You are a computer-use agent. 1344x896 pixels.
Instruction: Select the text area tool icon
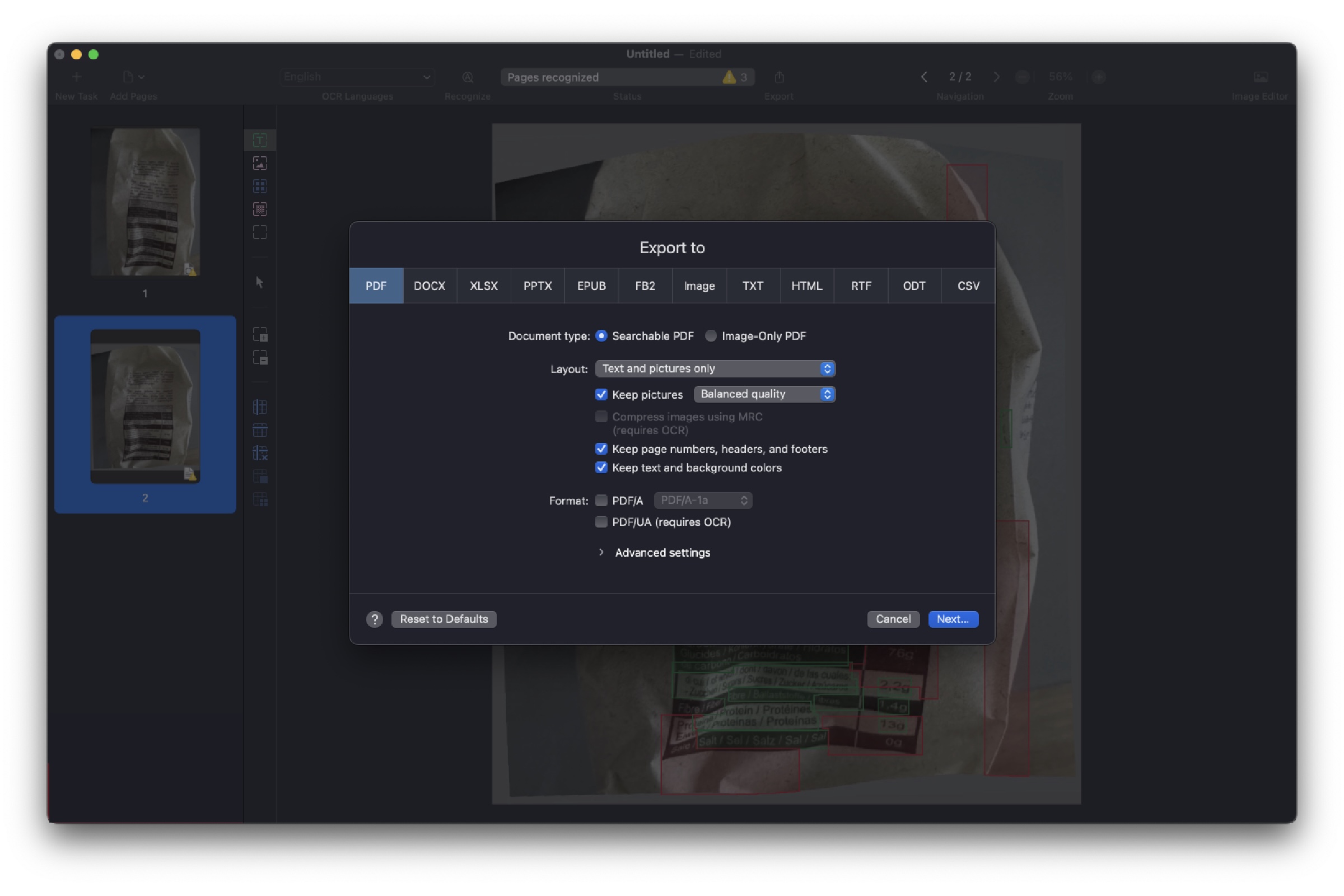click(260, 140)
